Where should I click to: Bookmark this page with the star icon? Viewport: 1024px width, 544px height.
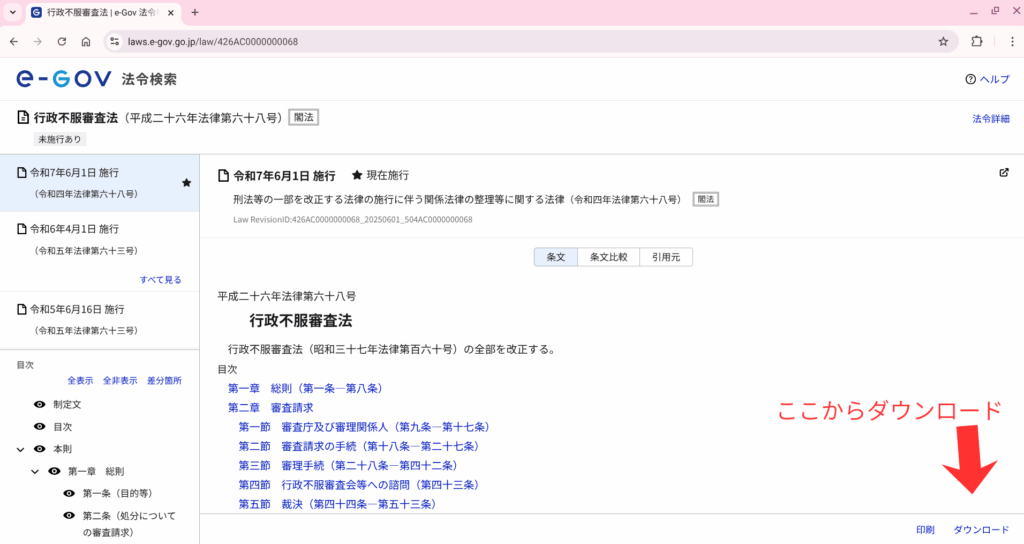(x=943, y=42)
